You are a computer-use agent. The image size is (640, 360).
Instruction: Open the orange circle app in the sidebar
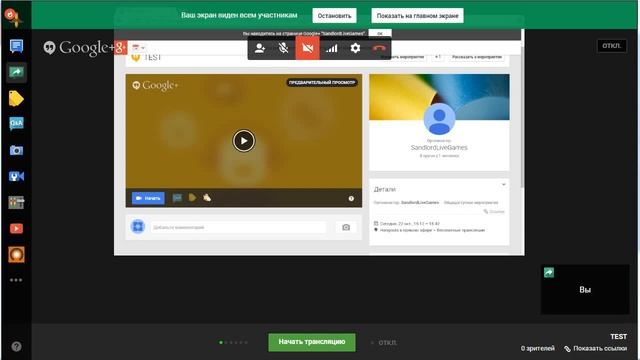[16, 254]
